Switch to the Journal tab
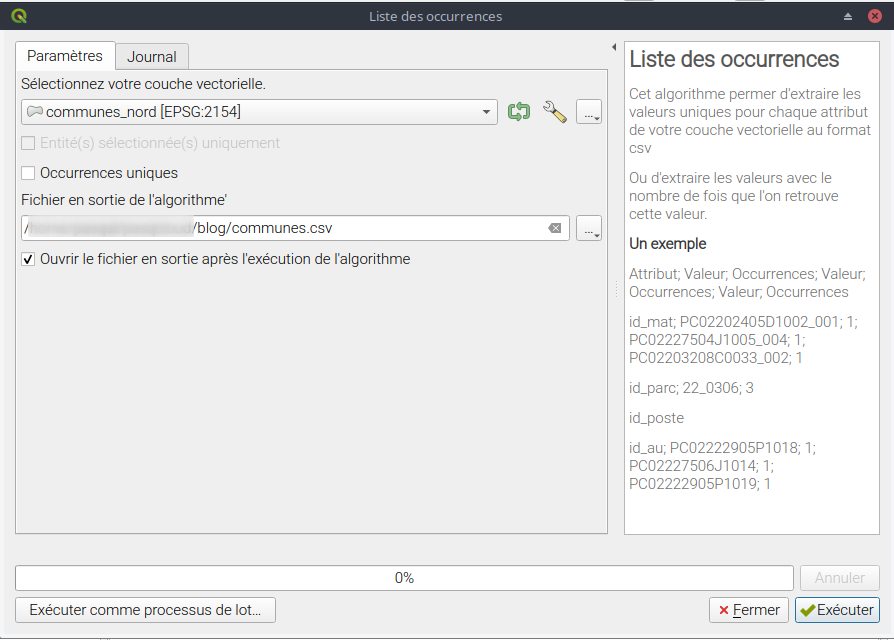The height and width of the screenshot is (640, 894). pyautogui.click(x=152, y=57)
